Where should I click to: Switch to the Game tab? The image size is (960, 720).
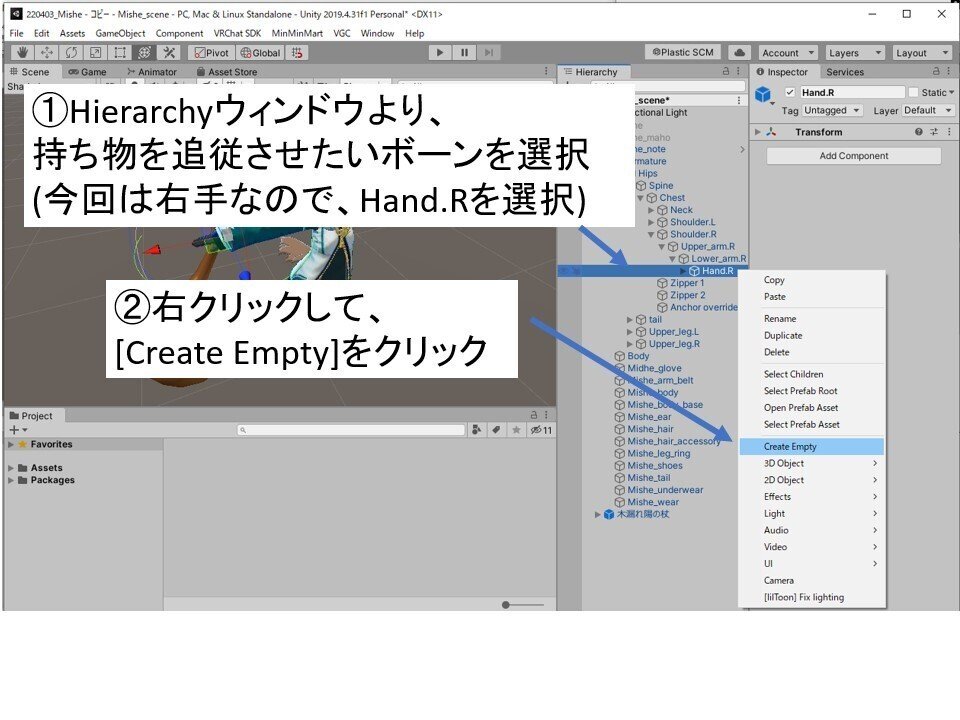pyautogui.click(x=88, y=72)
